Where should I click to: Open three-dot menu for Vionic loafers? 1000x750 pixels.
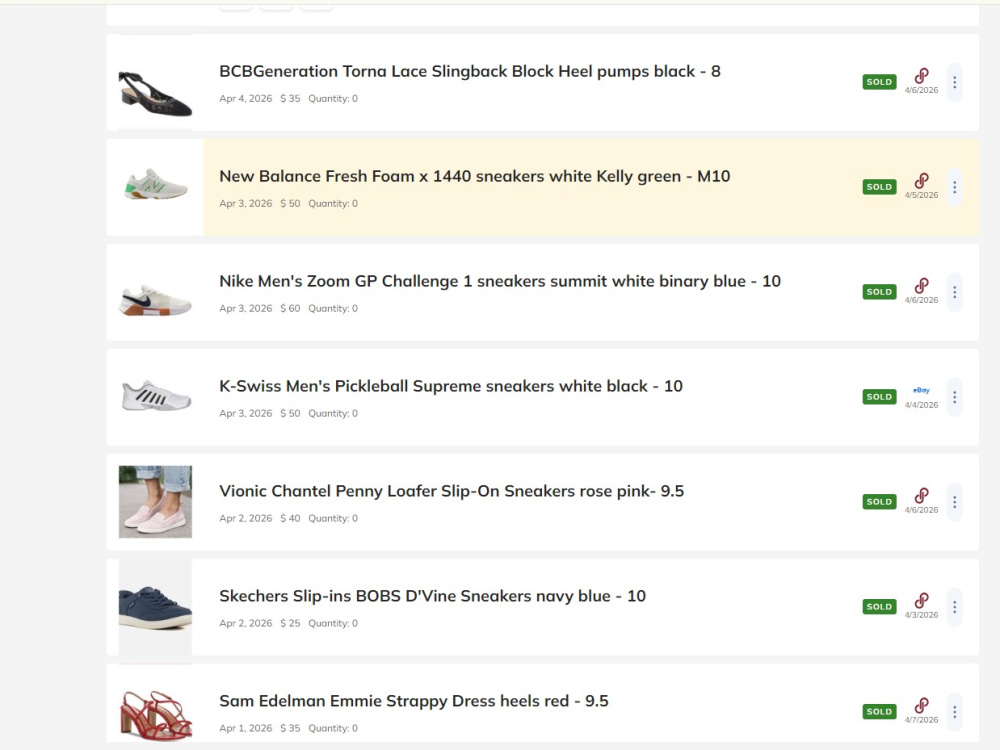954,502
